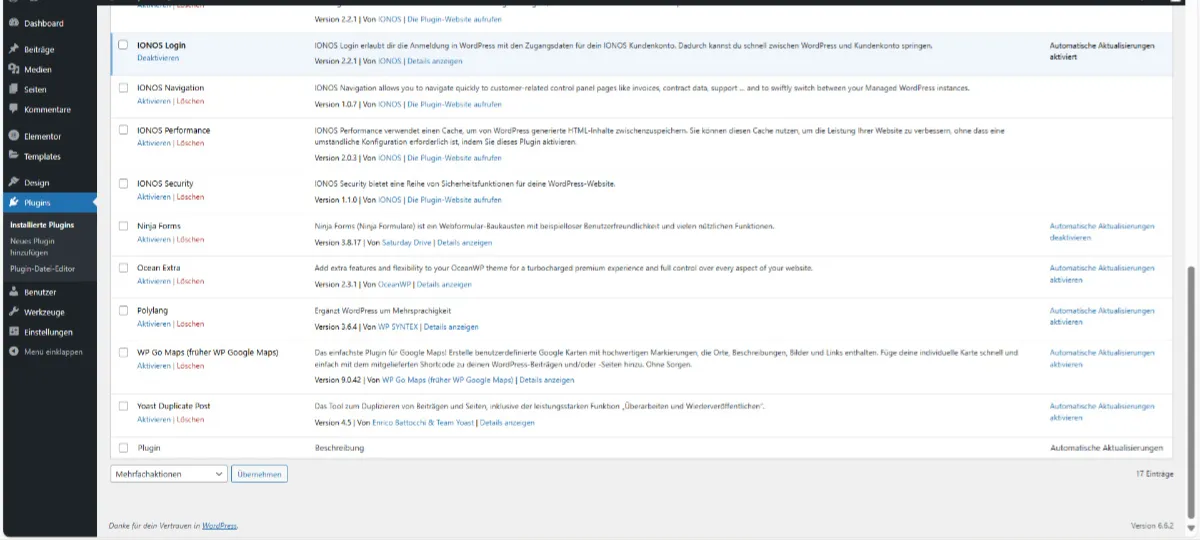
Task: Click the Übernehmen button
Action: 260,474
